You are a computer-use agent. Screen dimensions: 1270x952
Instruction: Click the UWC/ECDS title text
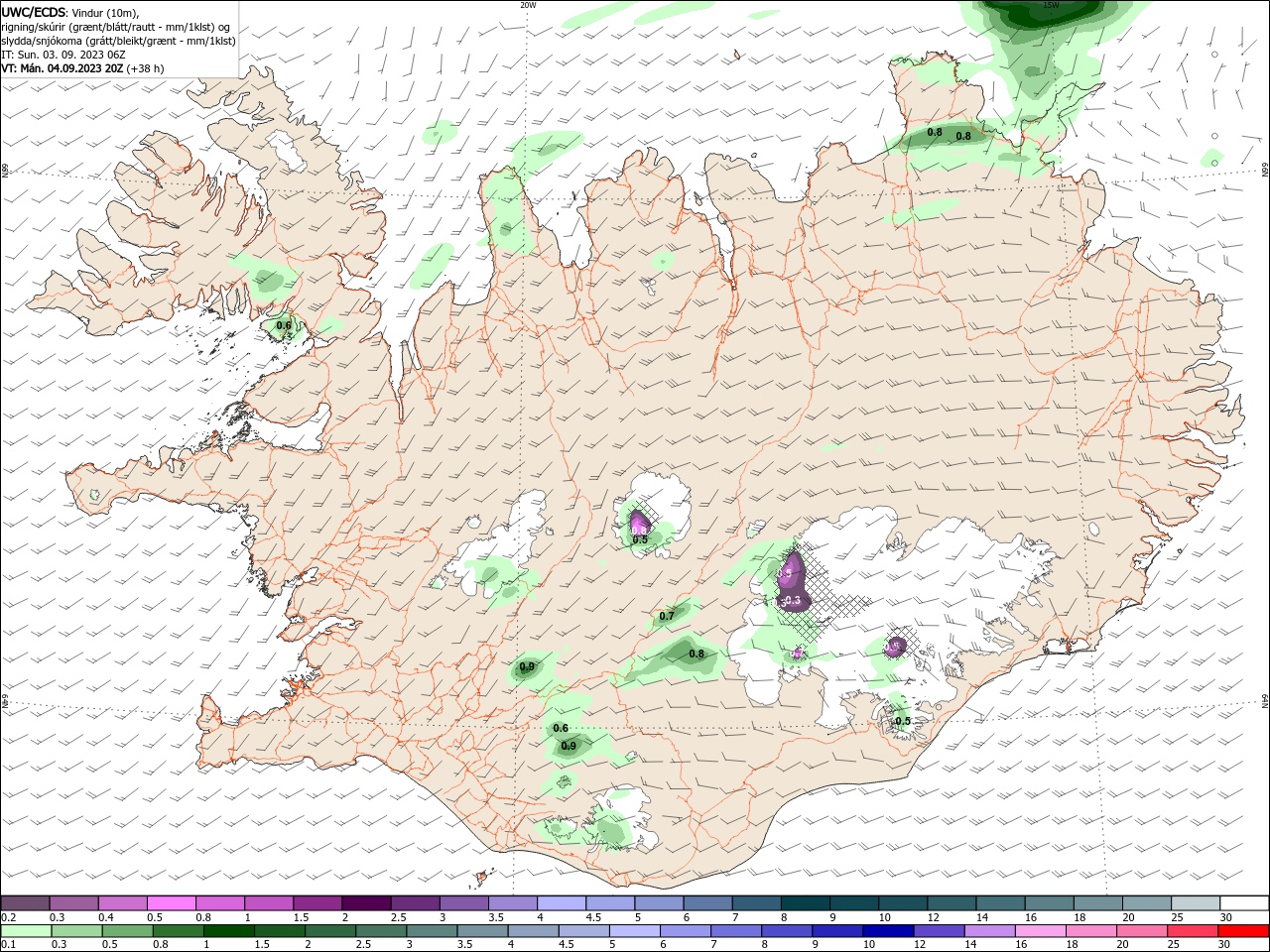coord(33,12)
